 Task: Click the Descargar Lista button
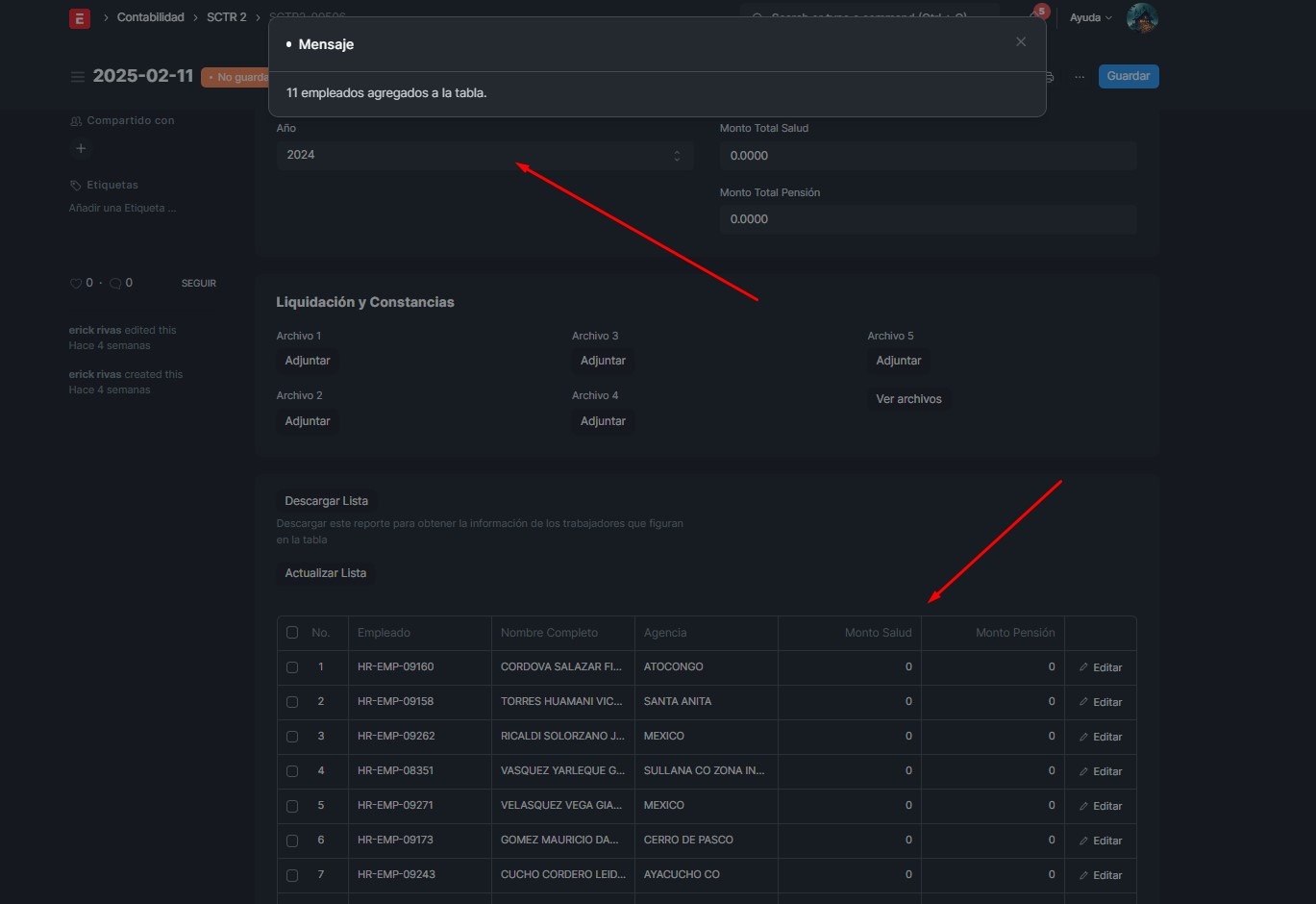(x=326, y=501)
